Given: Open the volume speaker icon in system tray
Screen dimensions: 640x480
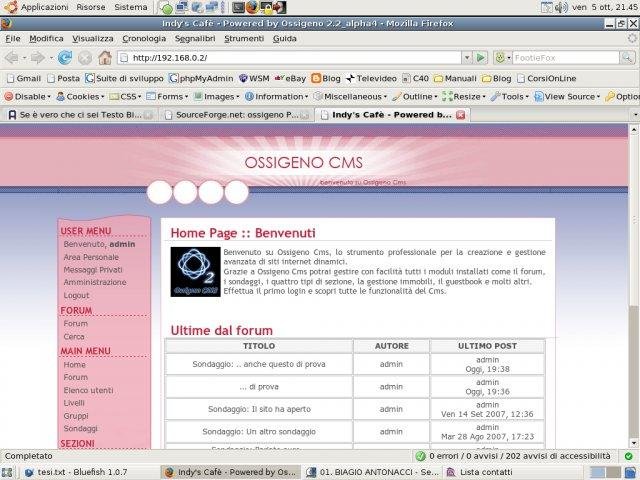Looking at the screenshot, I should pyautogui.click(x=561, y=7).
